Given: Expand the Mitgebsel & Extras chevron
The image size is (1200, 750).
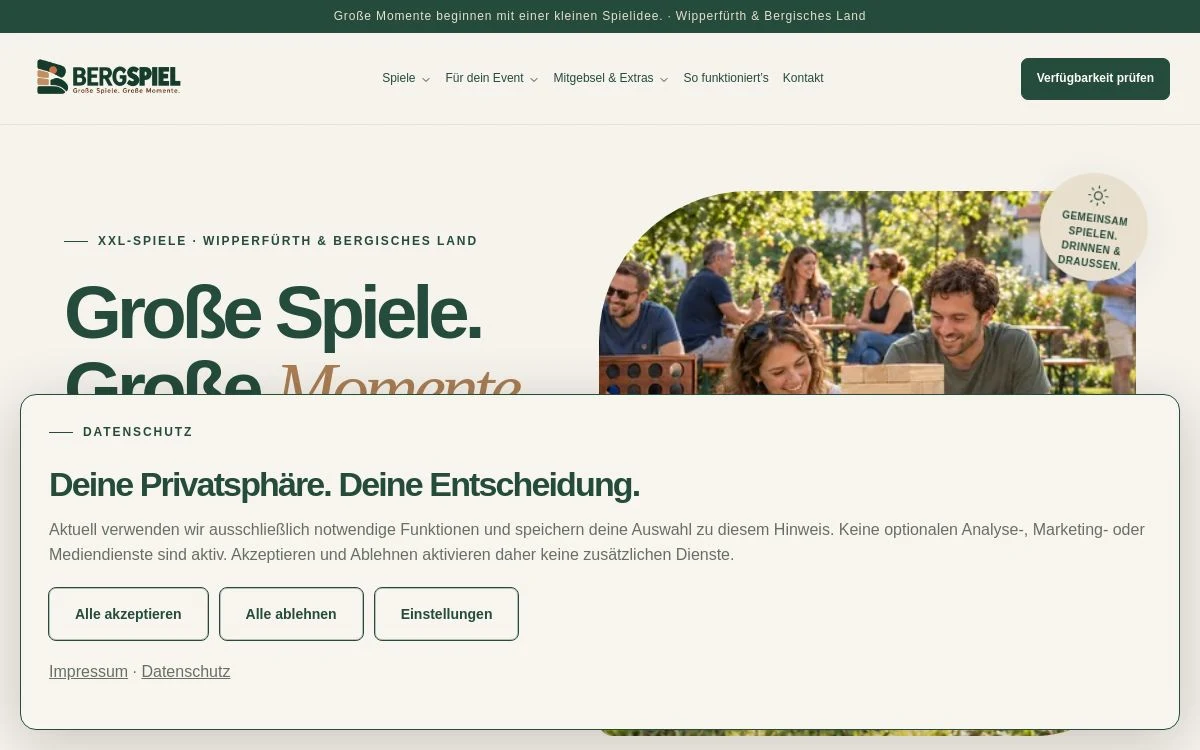Looking at the screenshot, I should point(664,79).
